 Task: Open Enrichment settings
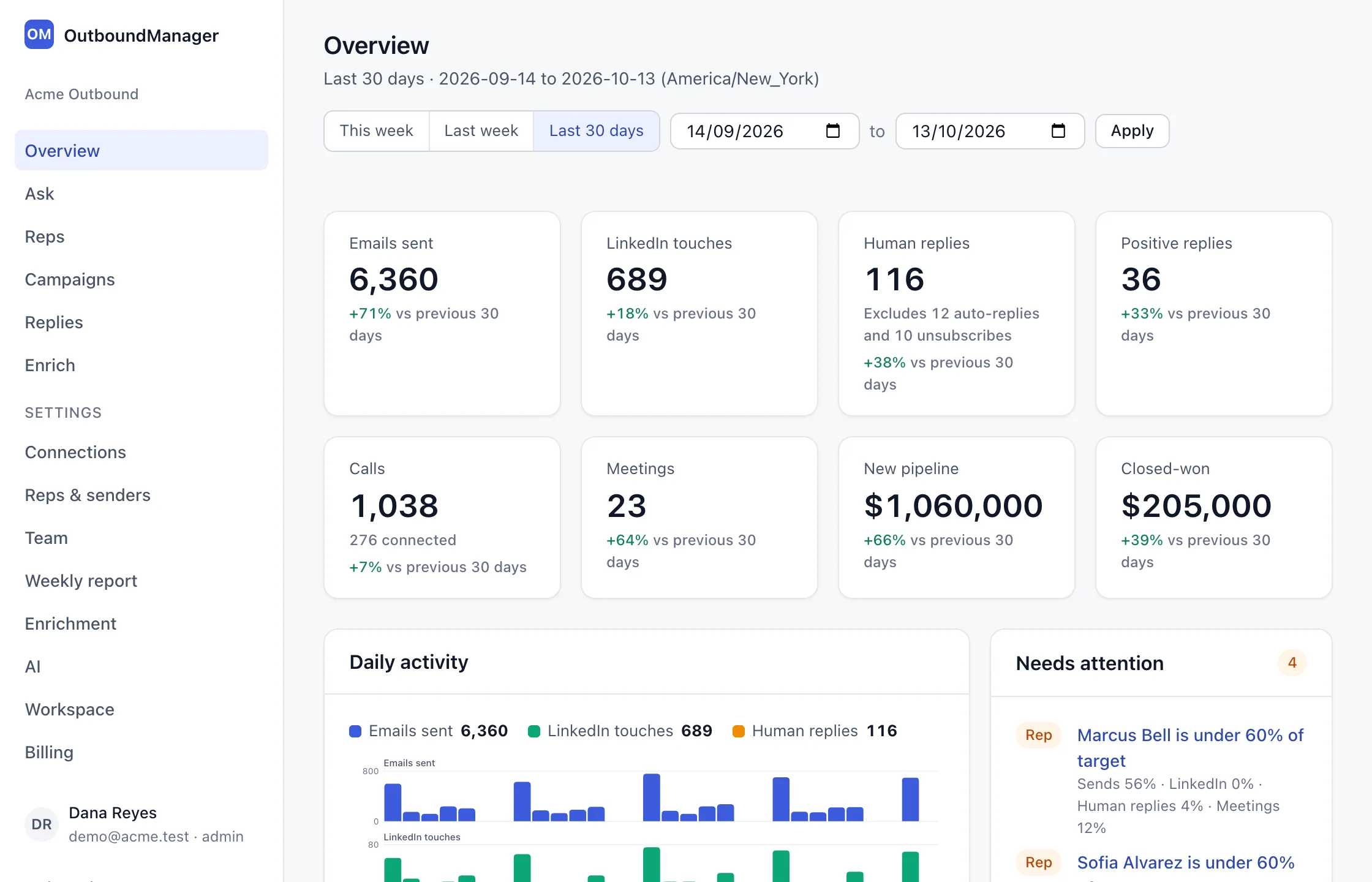141,624
